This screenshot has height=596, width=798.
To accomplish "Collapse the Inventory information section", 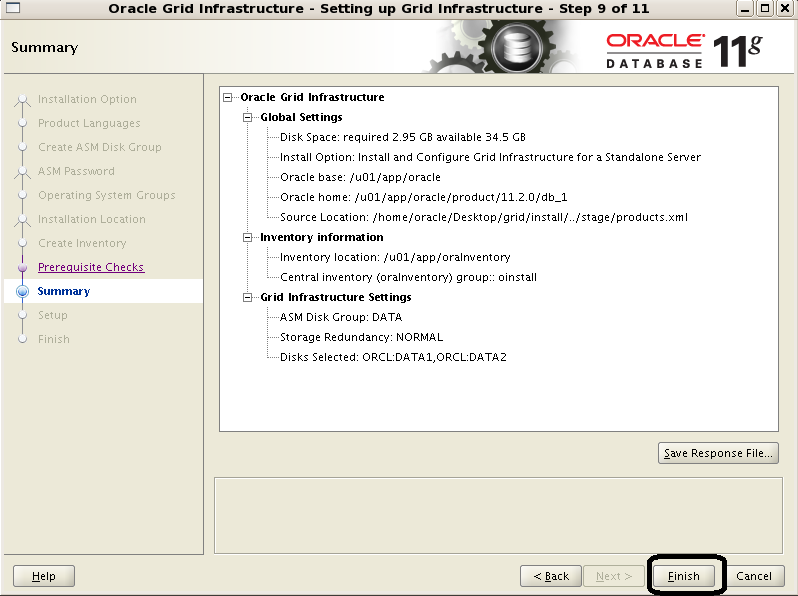I will (x=249, y=238).
